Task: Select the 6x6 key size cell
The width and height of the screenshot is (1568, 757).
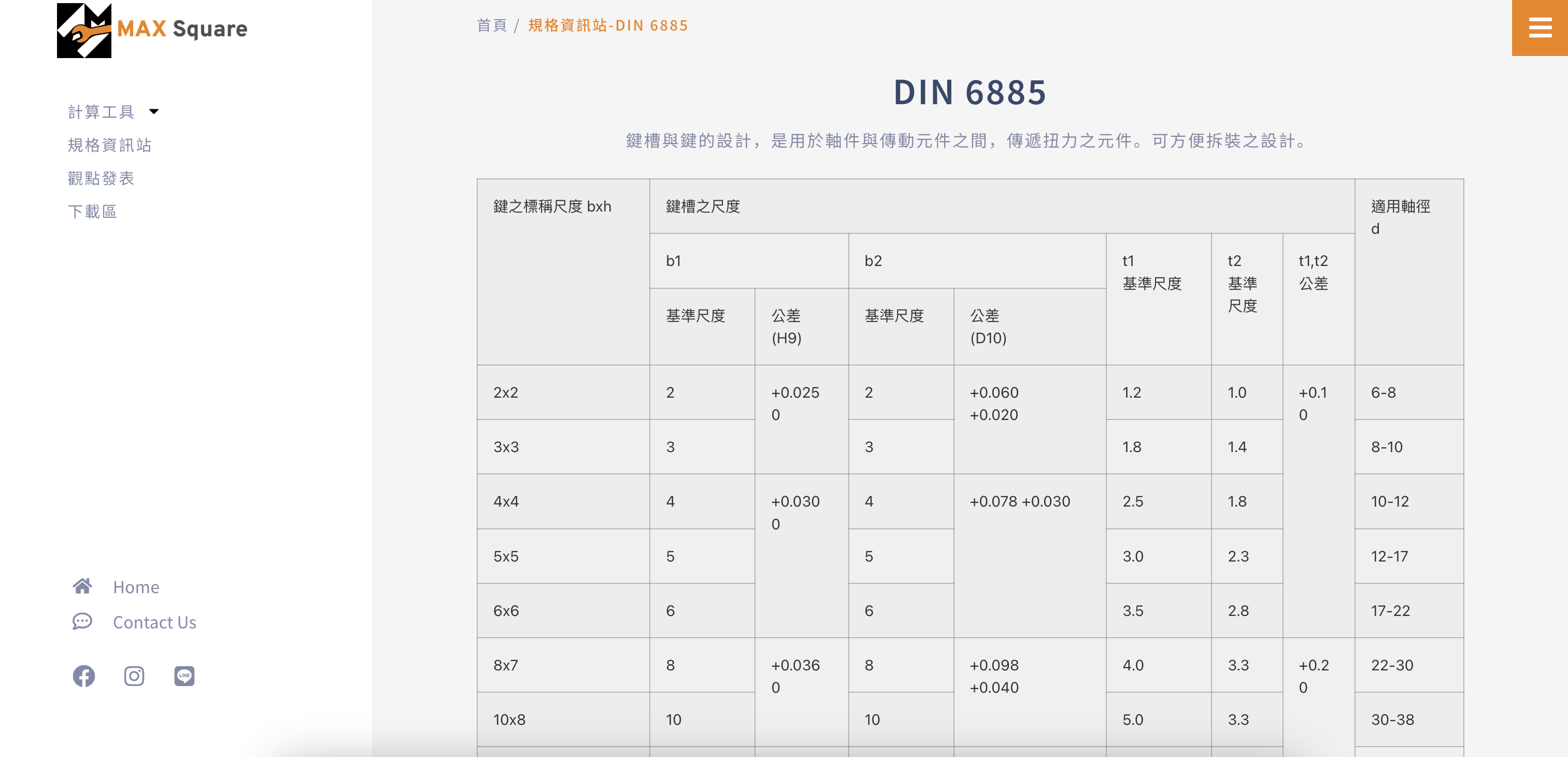Action: pyautogui.click(x=563, y=610)
